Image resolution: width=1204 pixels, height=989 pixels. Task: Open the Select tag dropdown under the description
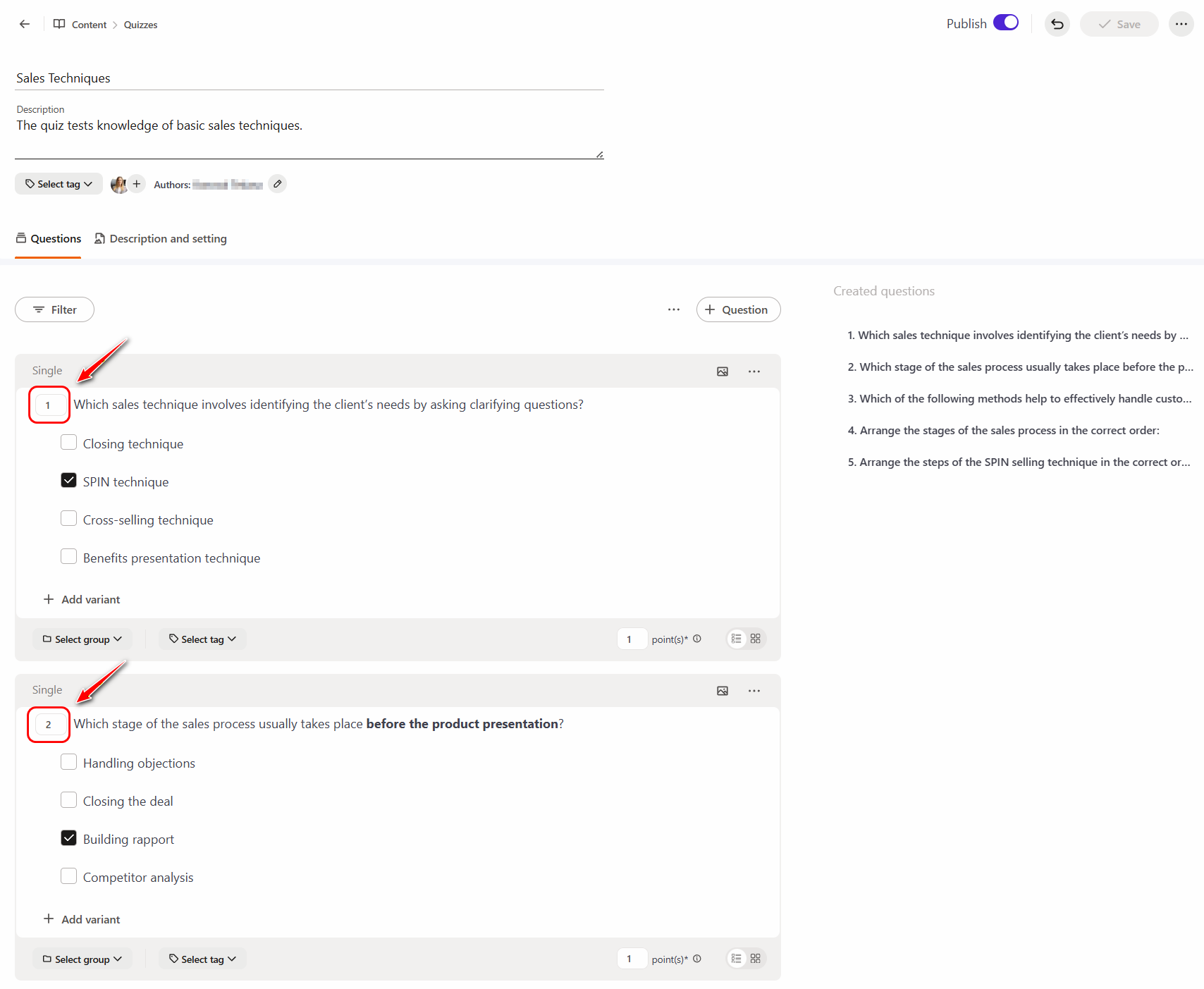(x=59, y=184)
